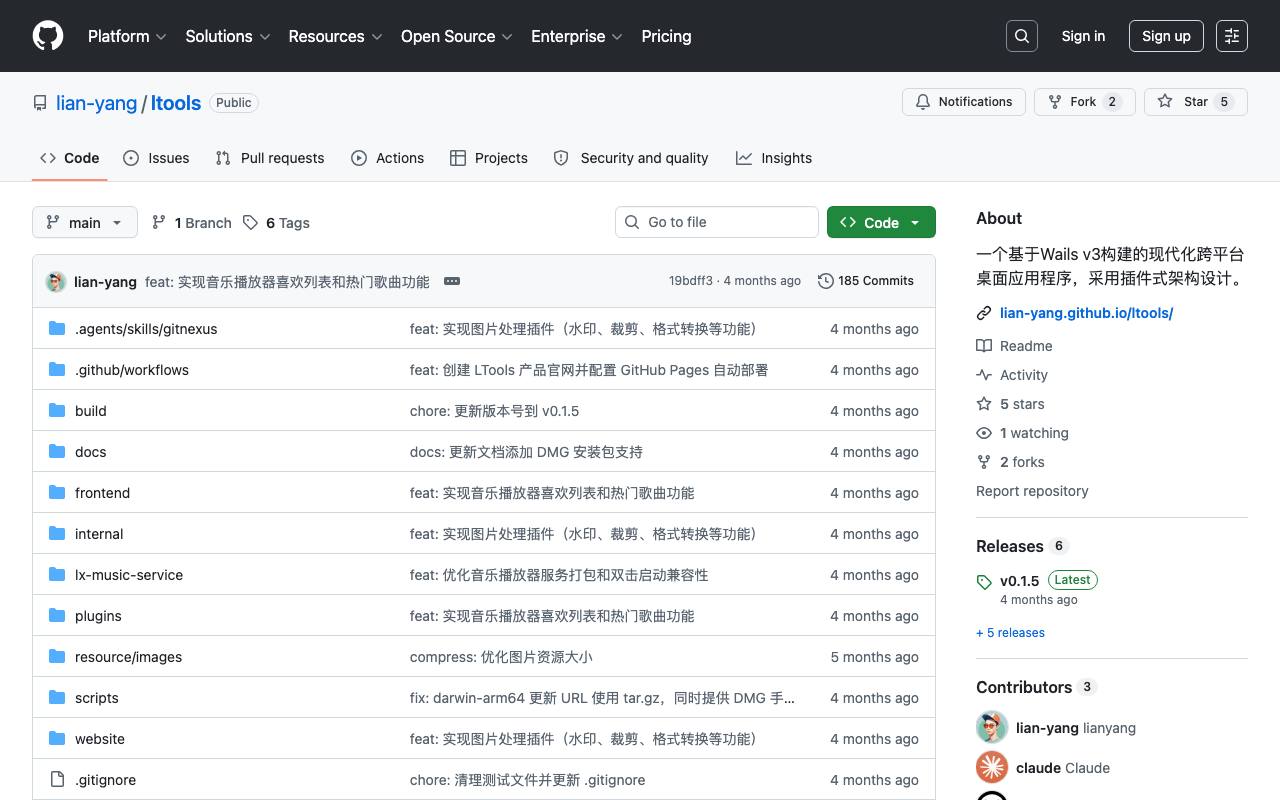Expand the Open Source menu
This screenshot has width=1280, height=800.
point(457,36)
